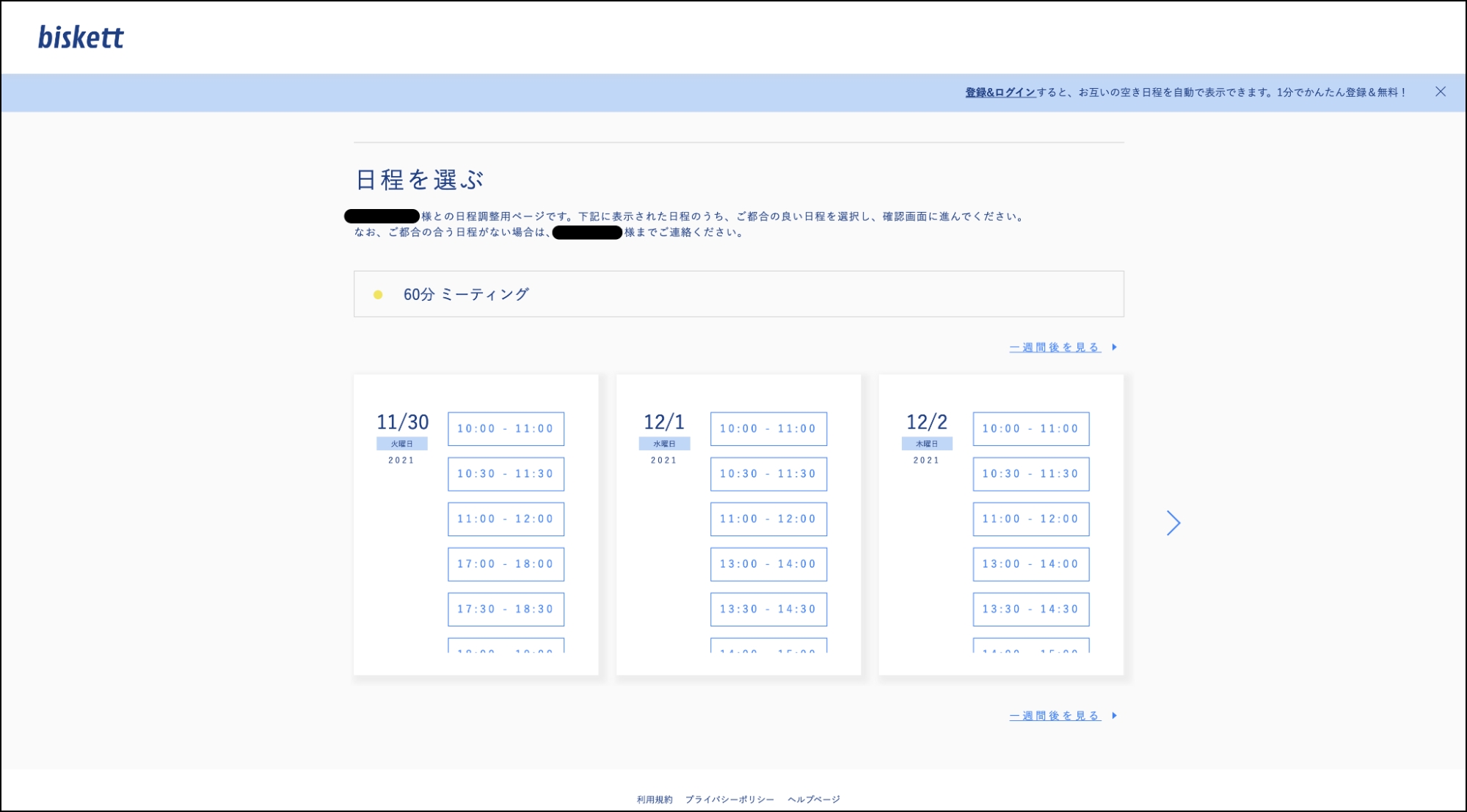Select 11:00 - 12:00 on 12/2

pyautogui.click(x=1030, y=519)
